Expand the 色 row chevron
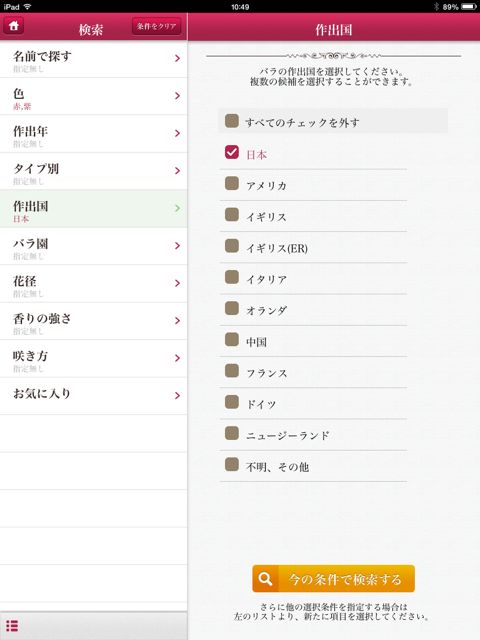This screenshot has width=480, height=640. 177,96
